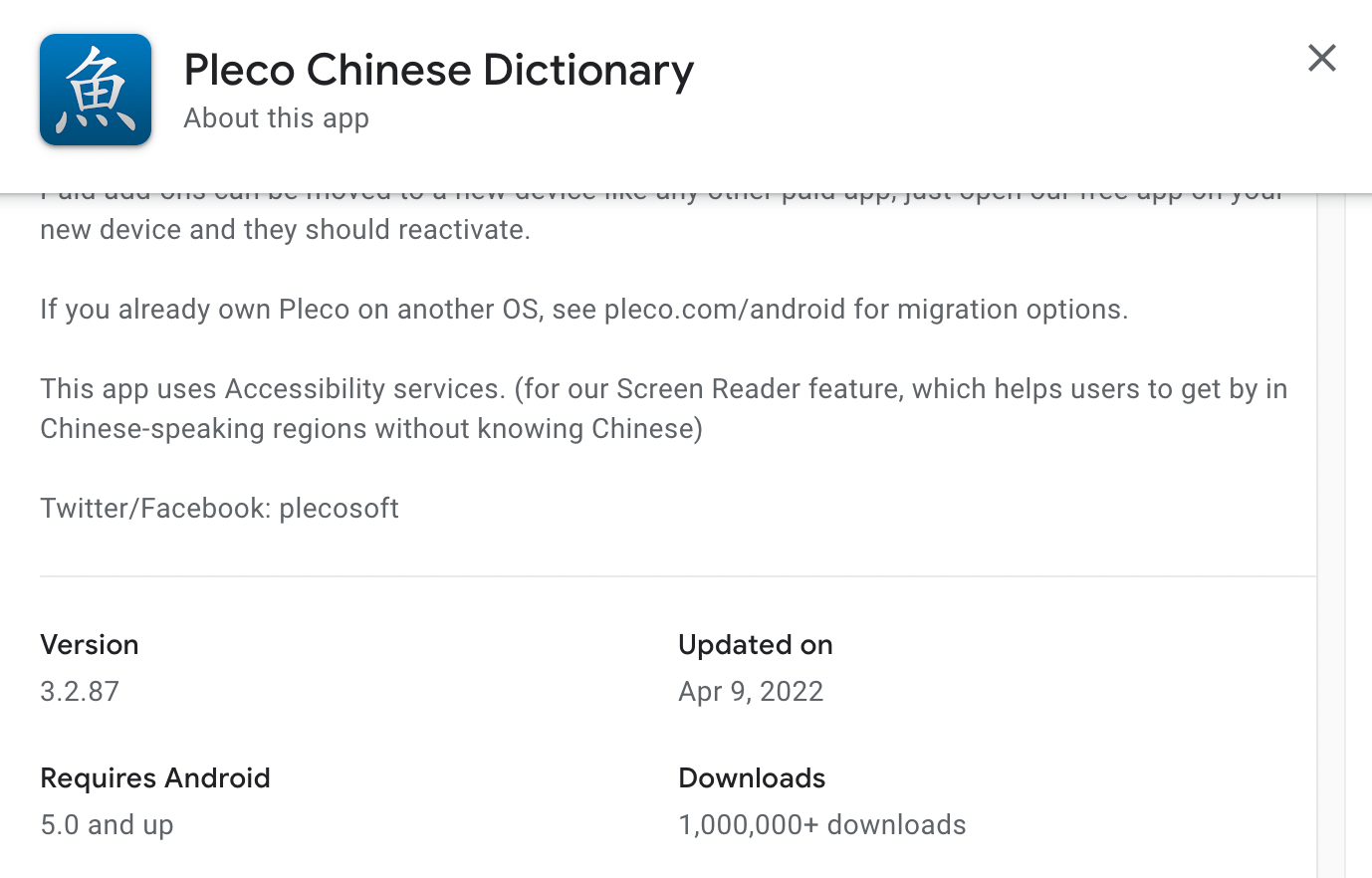Viewport: 1372px width, 878px height.
Task: Click the 5.0 and up value
Action: [x=107, y=825]
